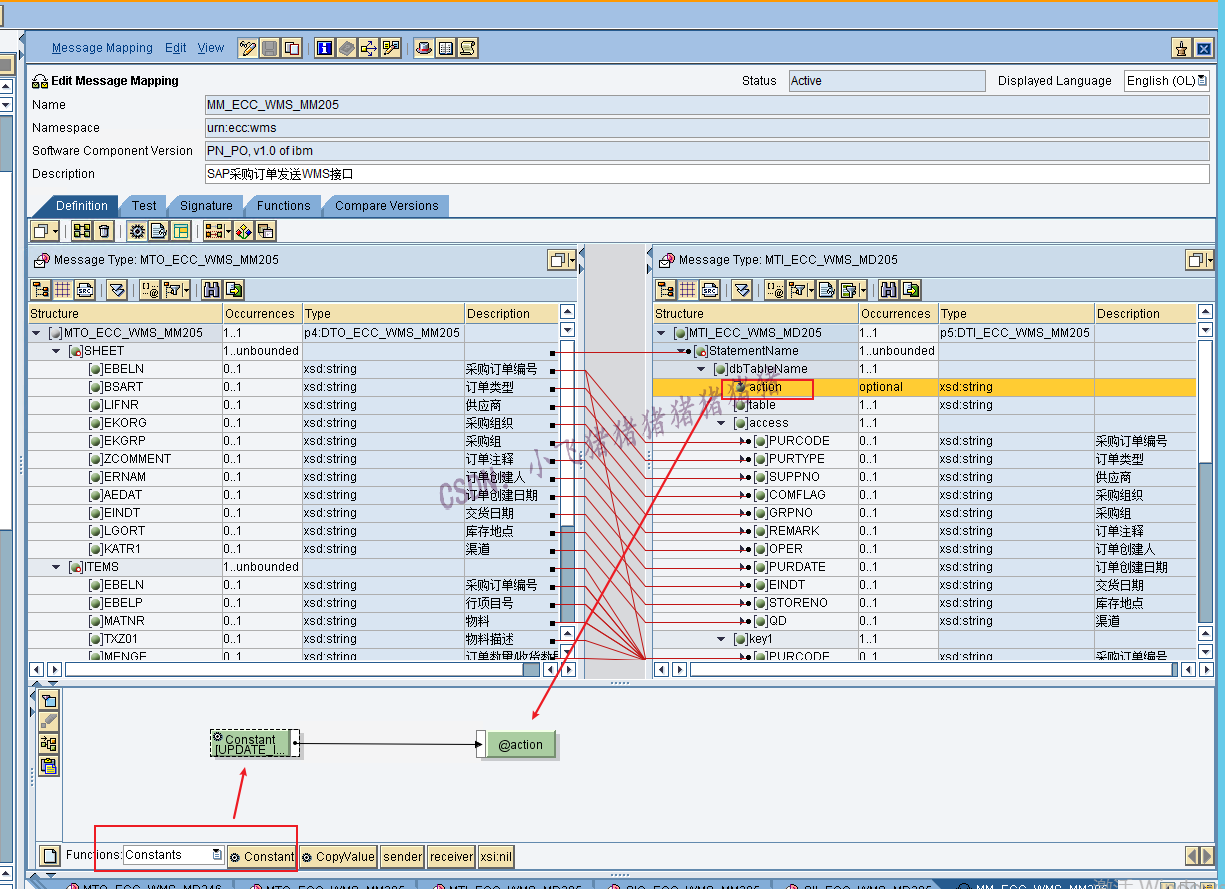Click the blank page icon beside Functions
This screenshot has width=1225, height=889.
tap(49, 855)
